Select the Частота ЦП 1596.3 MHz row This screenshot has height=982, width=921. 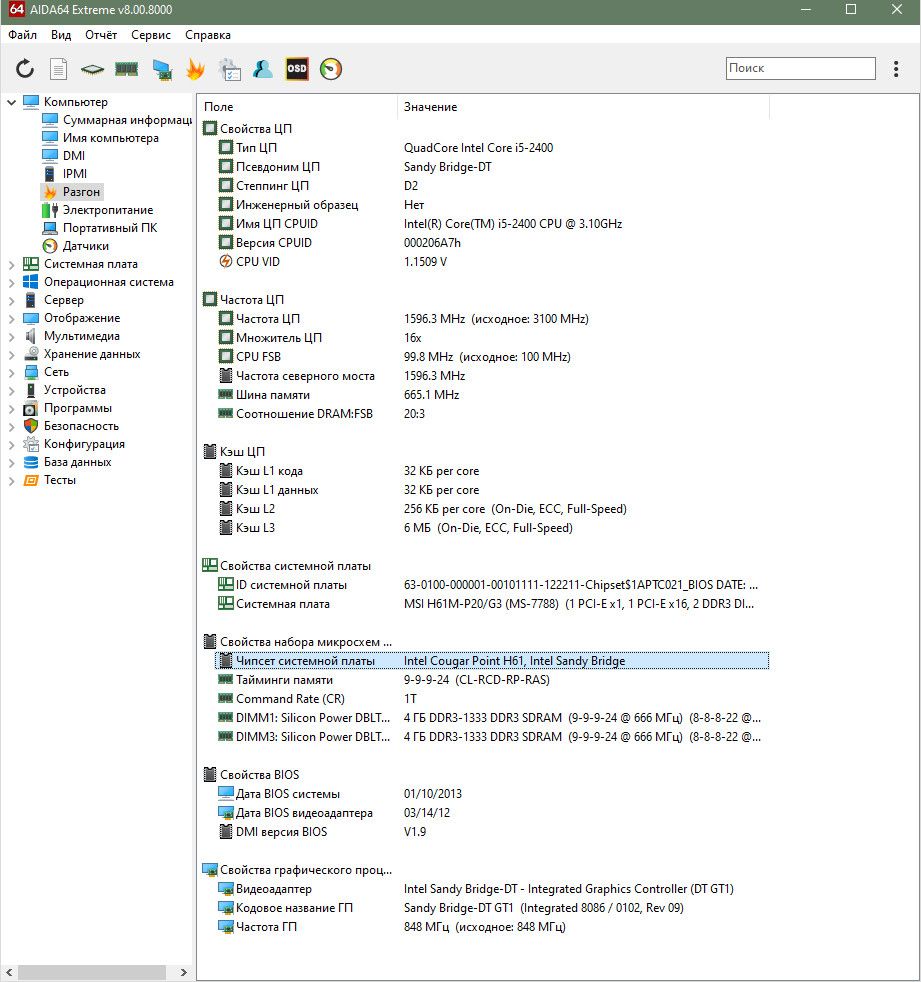click(492, 319)
